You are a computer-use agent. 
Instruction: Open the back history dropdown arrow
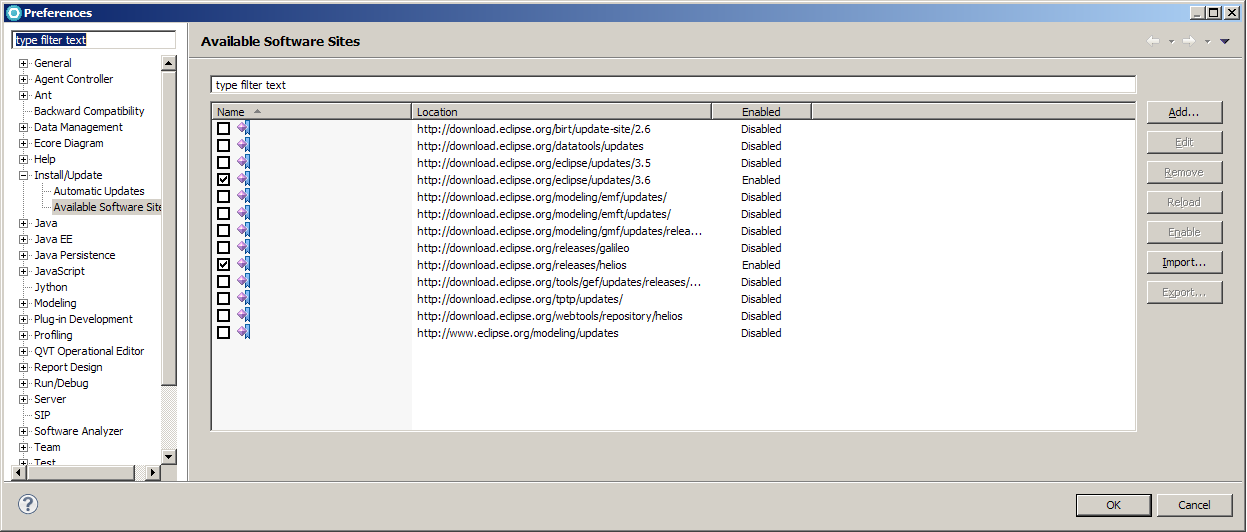pyautogui.click(x=1170, y=42)
